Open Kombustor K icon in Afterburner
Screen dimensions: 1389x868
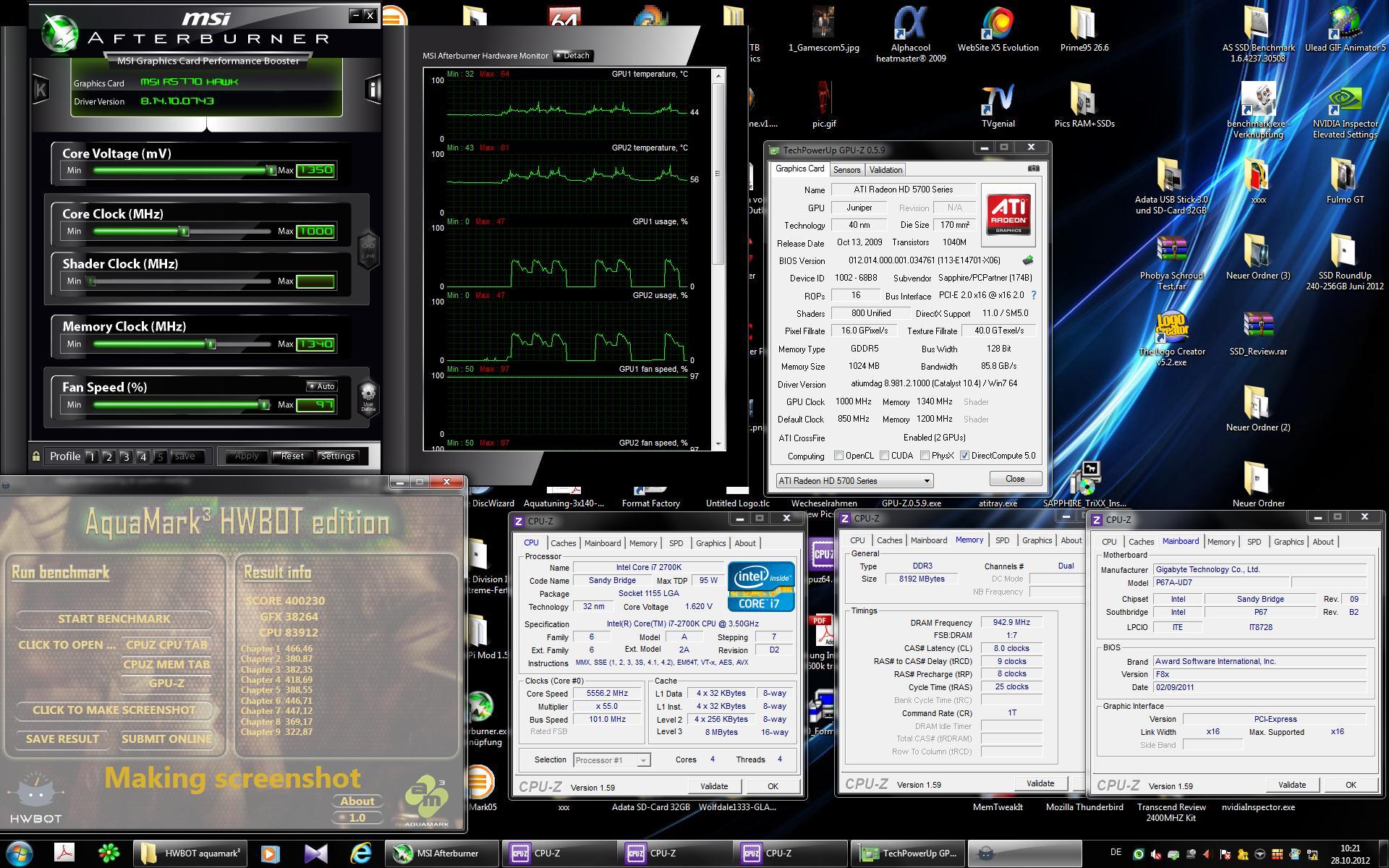pyautogui.click(x=41, y=90)
